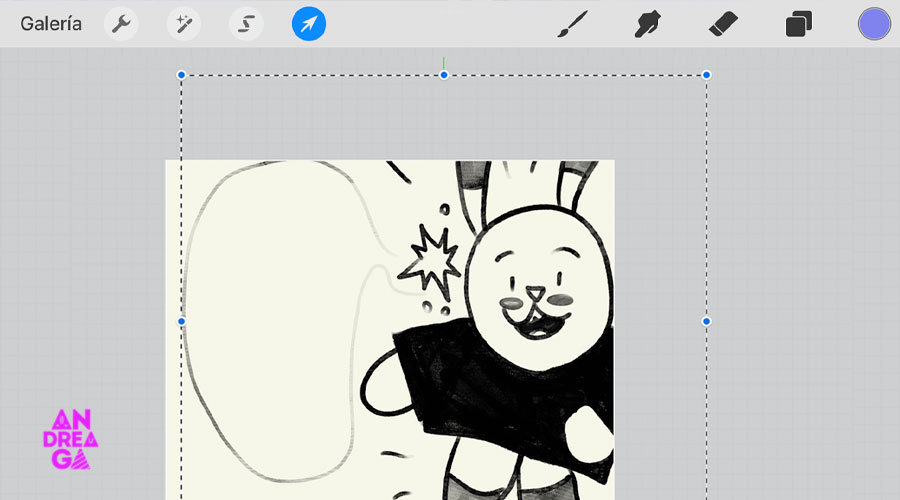The width and height of the screenshot is (900, 500).
Task: Click the pink Andrea GA logo
Action: point(73,438)
